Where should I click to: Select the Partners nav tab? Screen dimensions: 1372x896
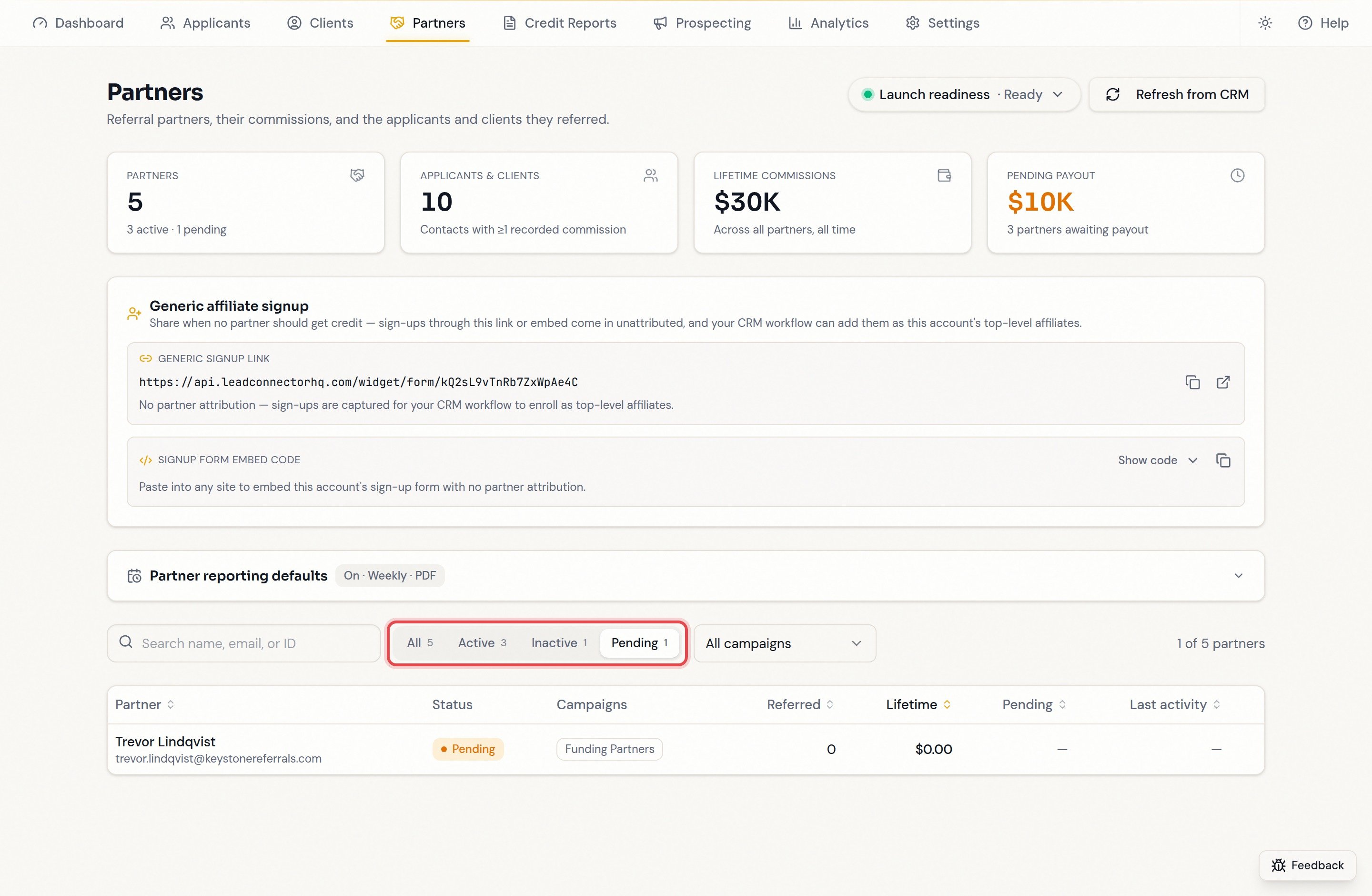[428, 23]
